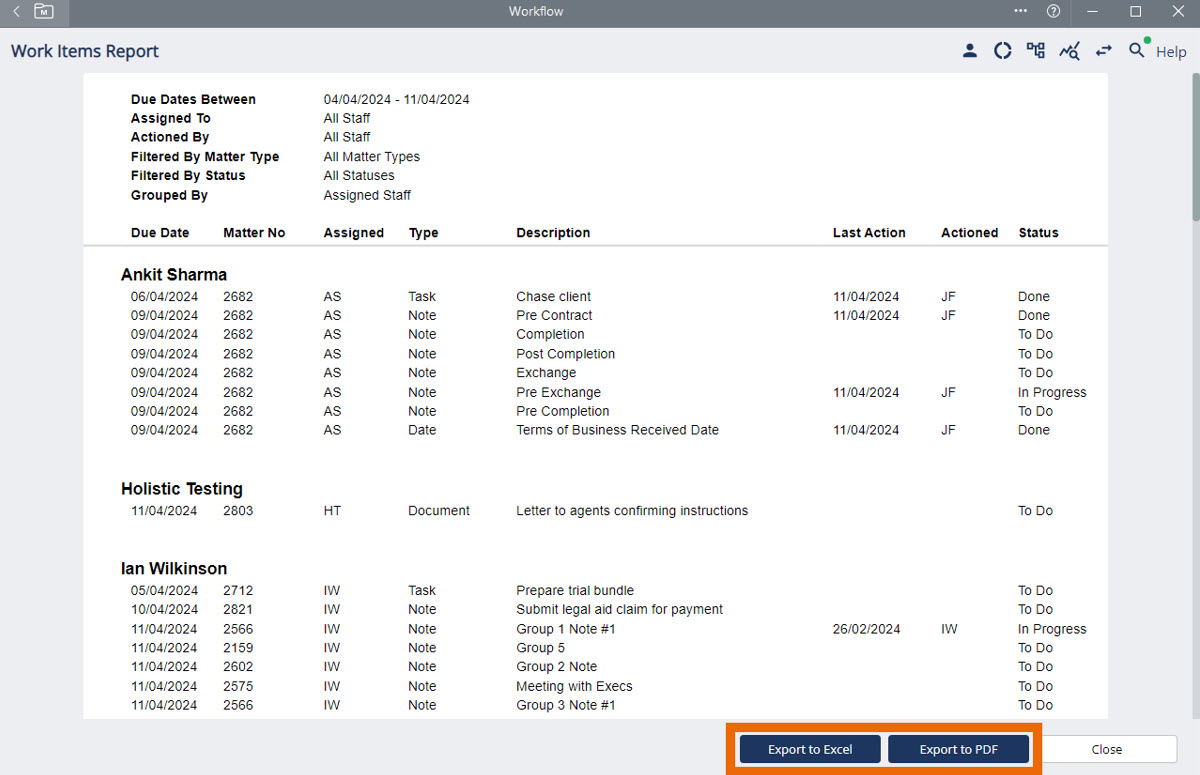Image resolution: width=1200 pixels, height=775 pixels.
Task: Click the circular ring icon in toolbar
Action: pyautogui.click(x=1002, y=51)
